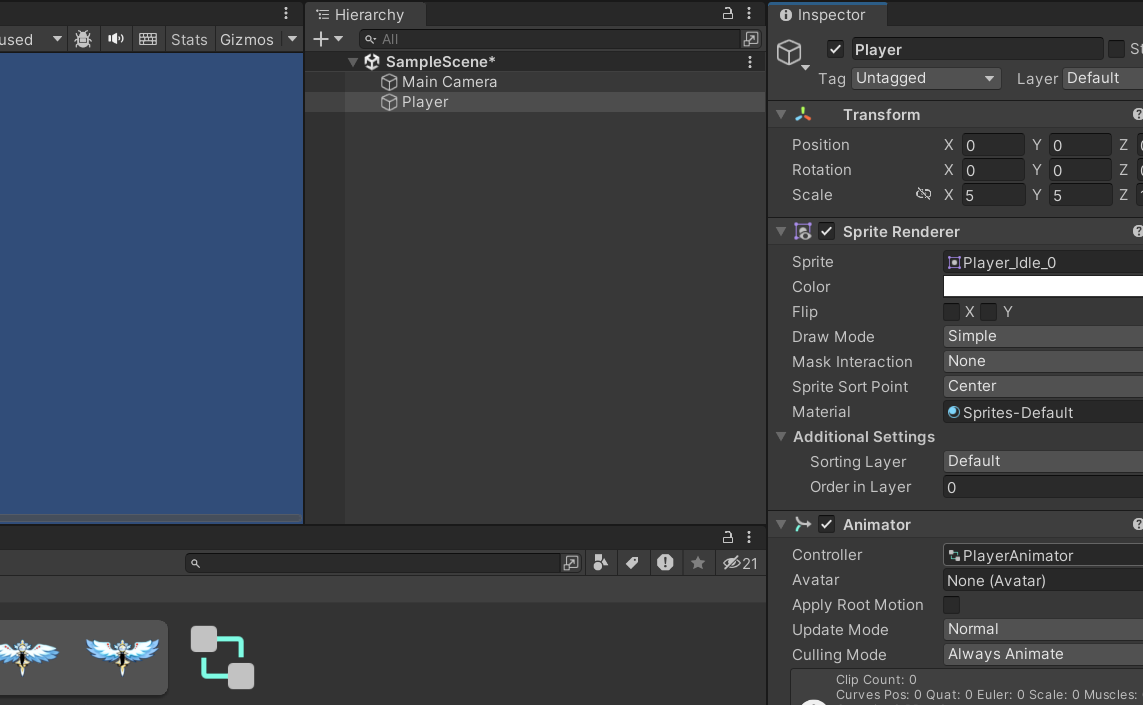
Task: Toggle the keyboard shortcuts icon in Game view
Action: [x=148, y=39]
